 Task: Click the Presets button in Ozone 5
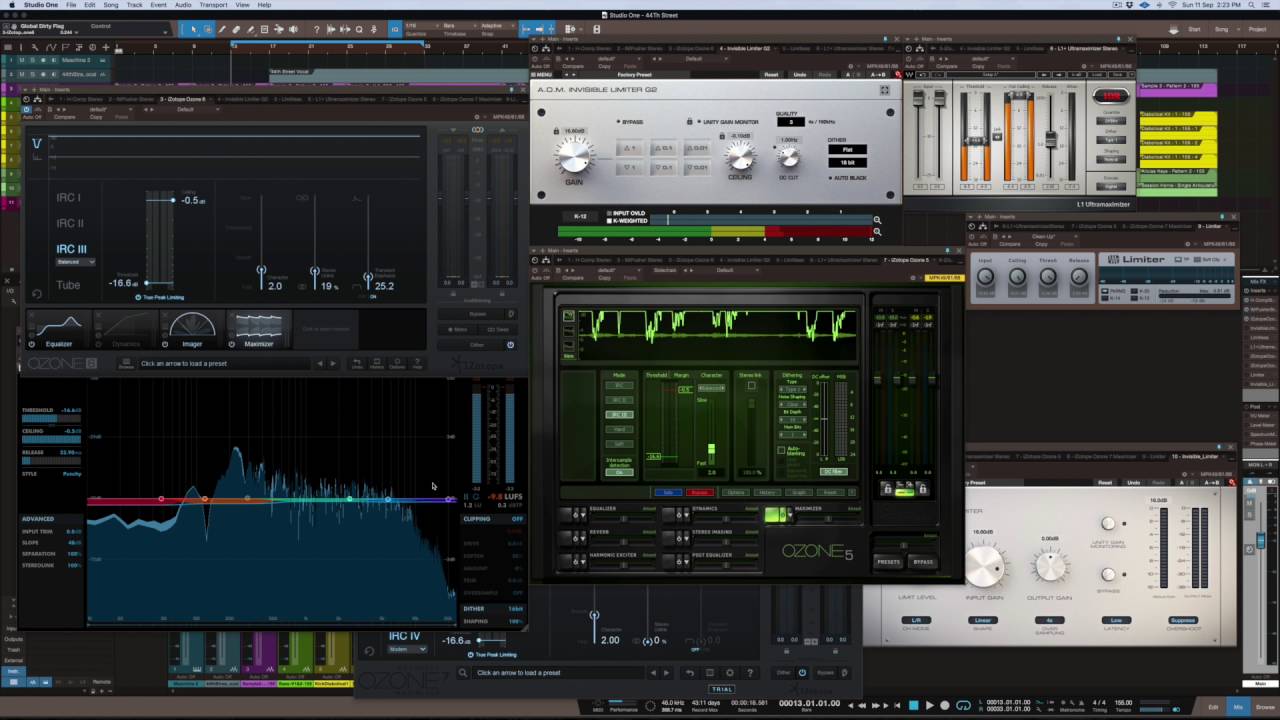coord(888,561)
